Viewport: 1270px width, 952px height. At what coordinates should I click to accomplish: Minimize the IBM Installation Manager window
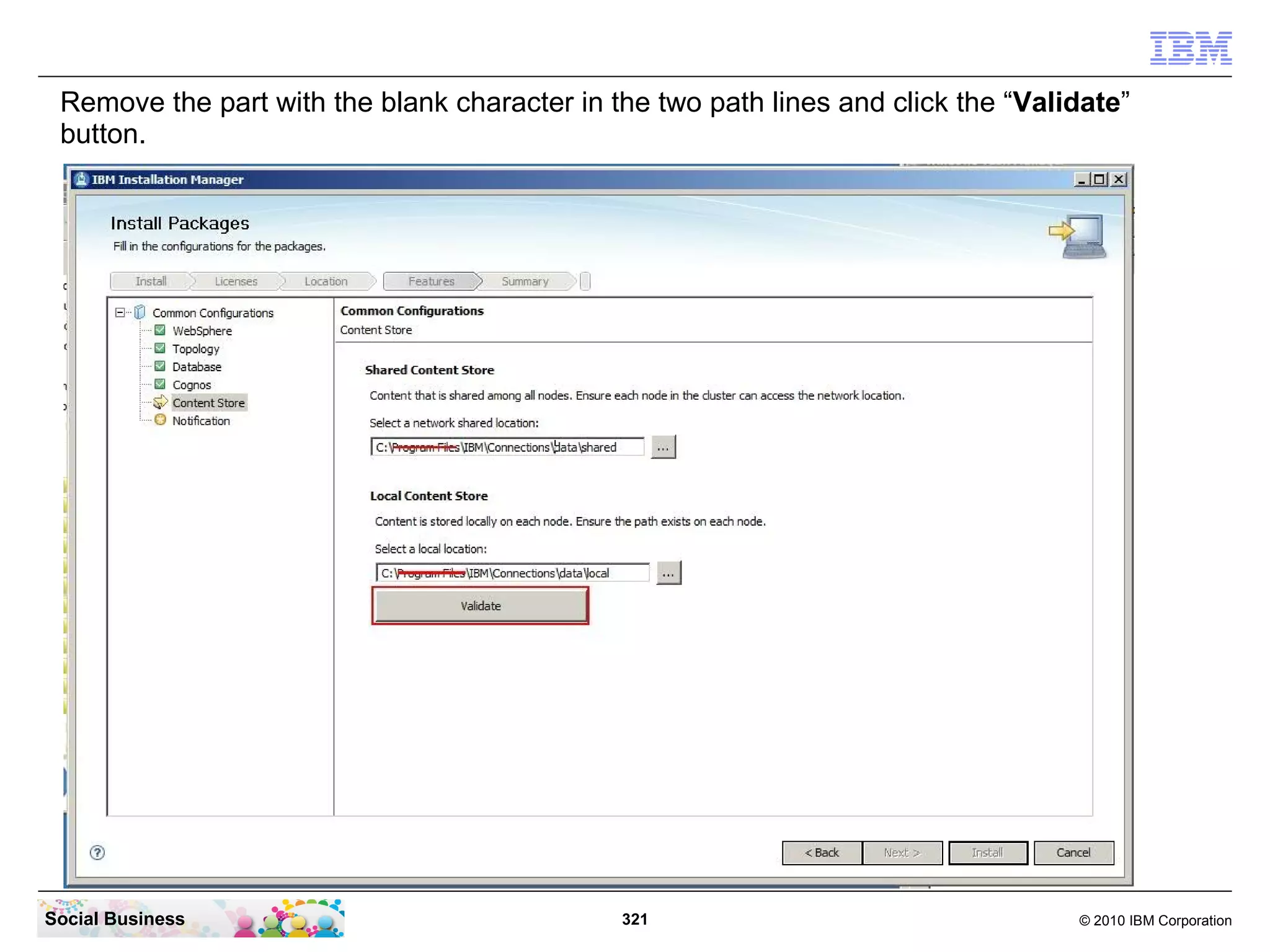pyautogui.click(x=1081, y=180)
